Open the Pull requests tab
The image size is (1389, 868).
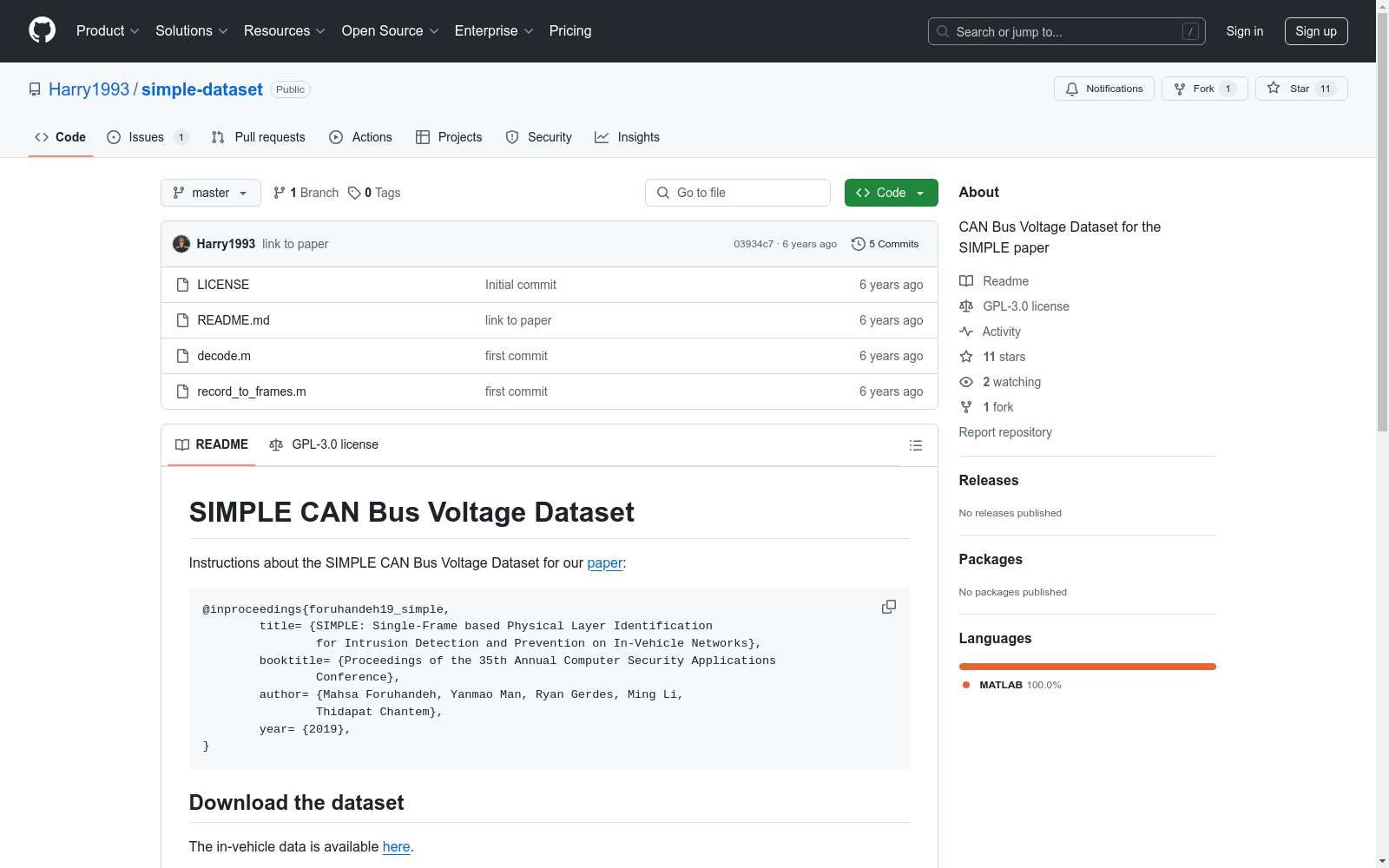(x=259, y=137)
